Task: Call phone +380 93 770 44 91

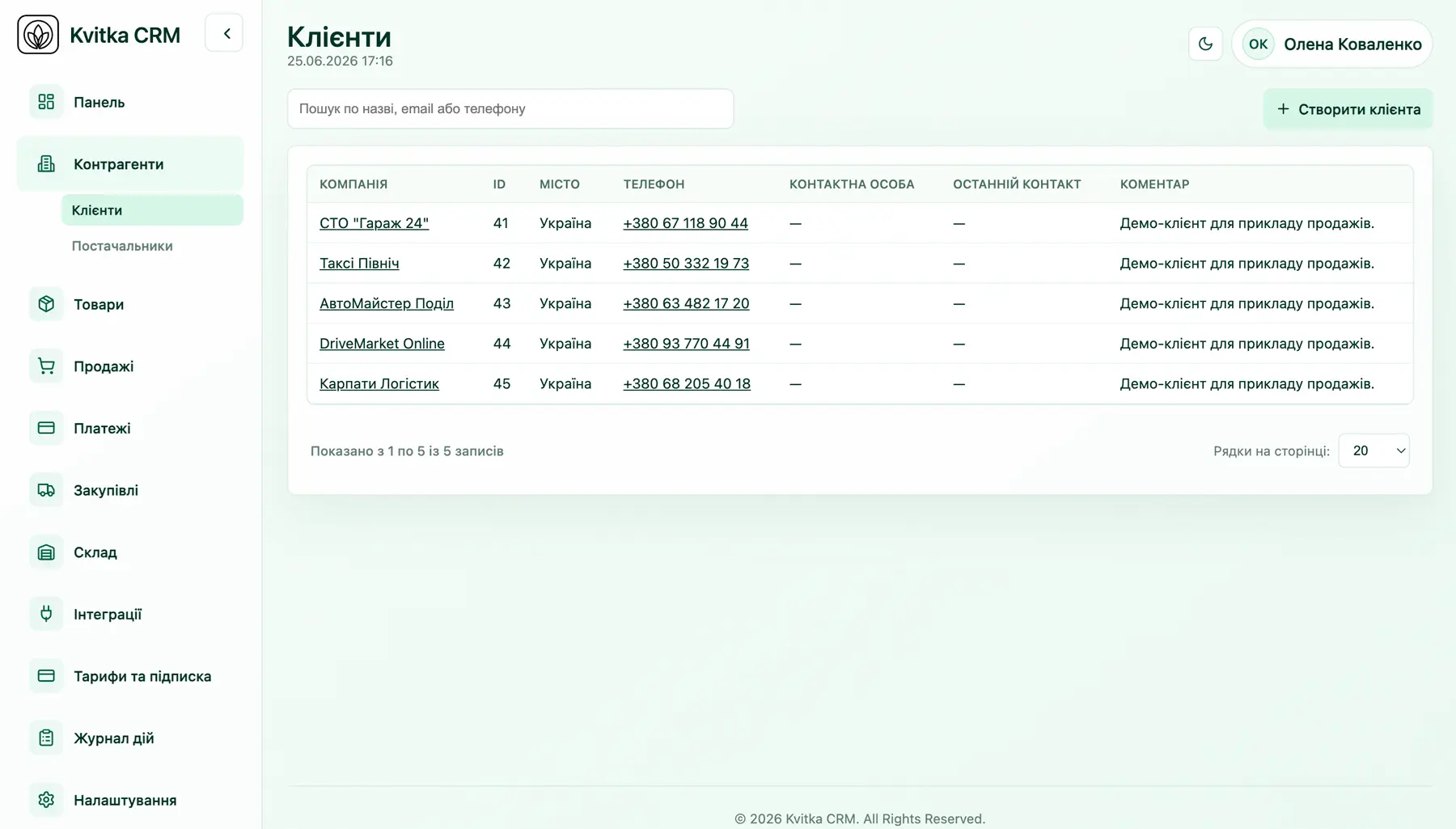Action: 686,344
